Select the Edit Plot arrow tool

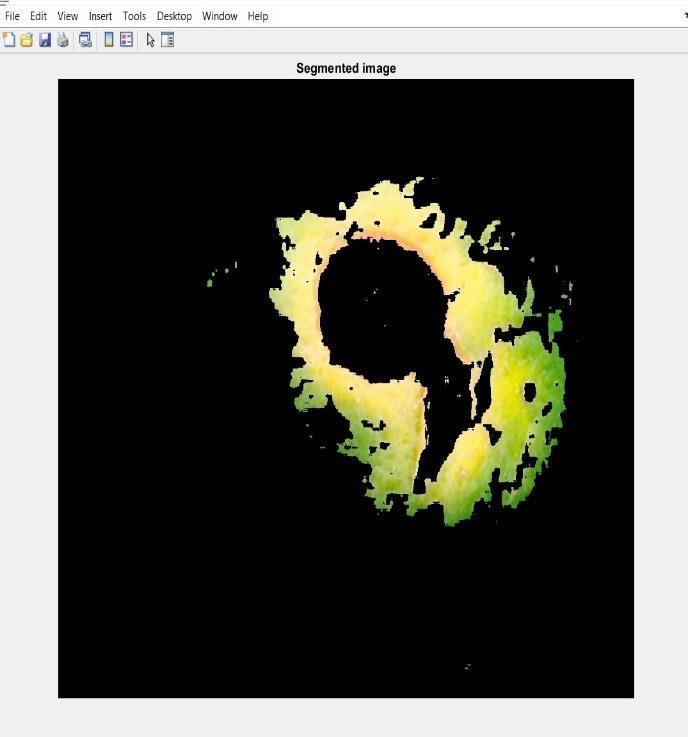click(x=150, y=40)
